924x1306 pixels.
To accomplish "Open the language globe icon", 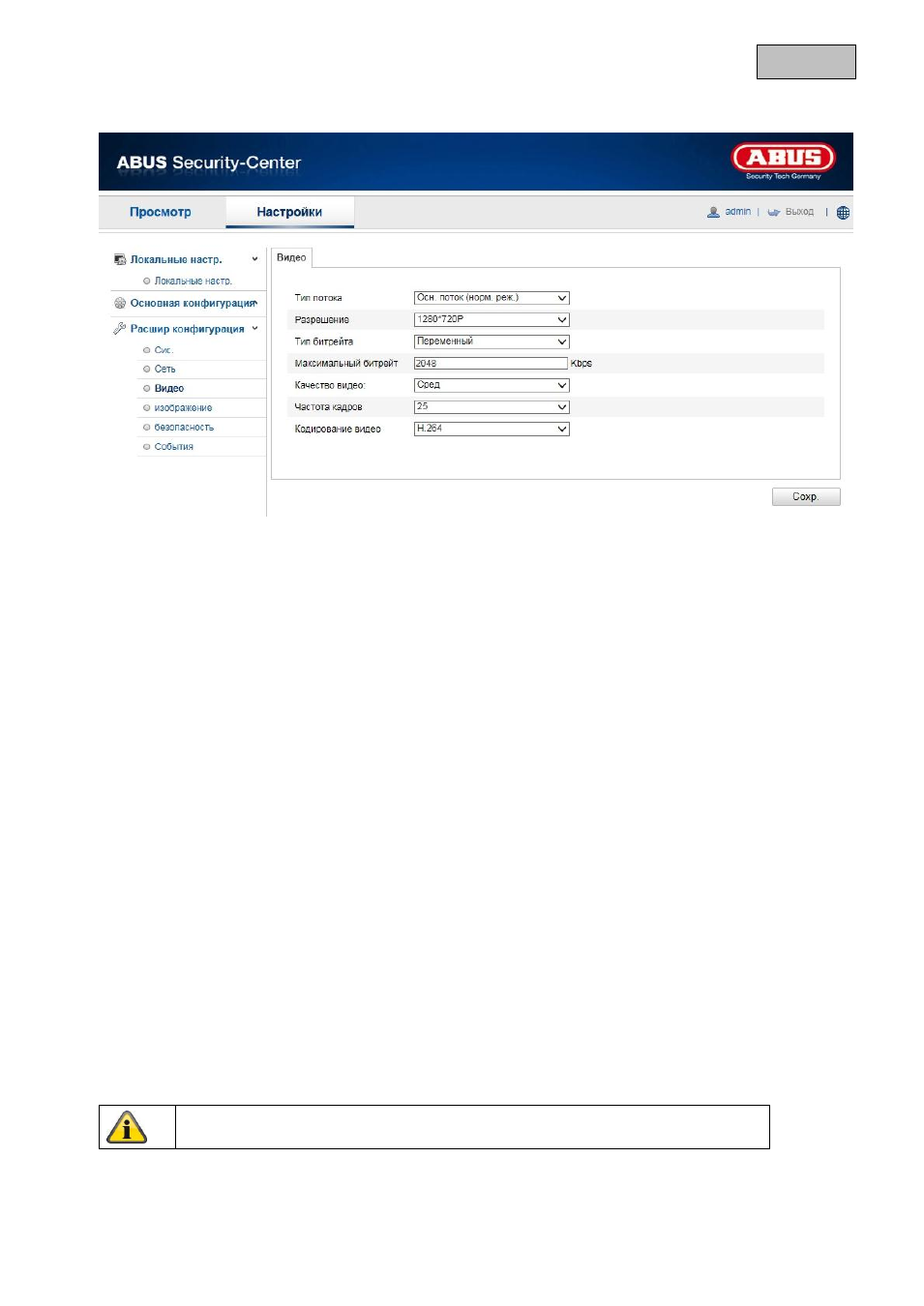I will coord(843,213).
